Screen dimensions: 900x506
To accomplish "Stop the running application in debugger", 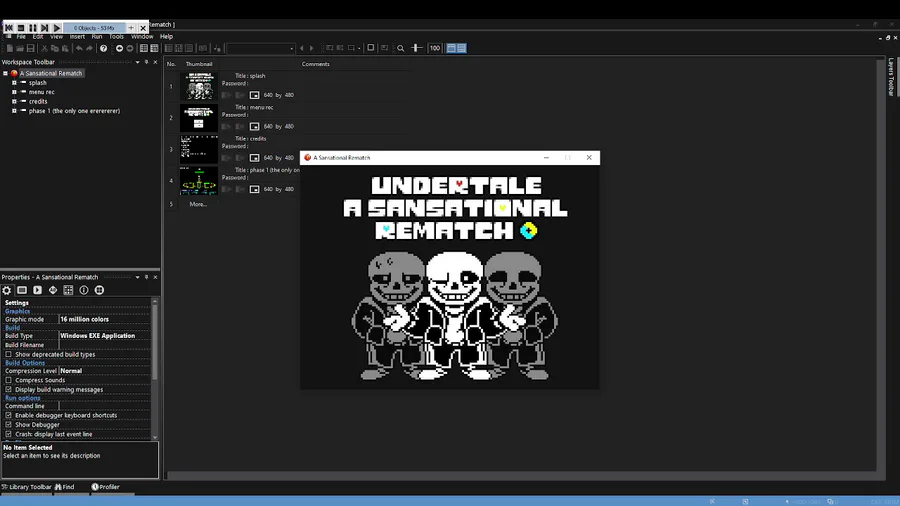I will coord(21,28).
